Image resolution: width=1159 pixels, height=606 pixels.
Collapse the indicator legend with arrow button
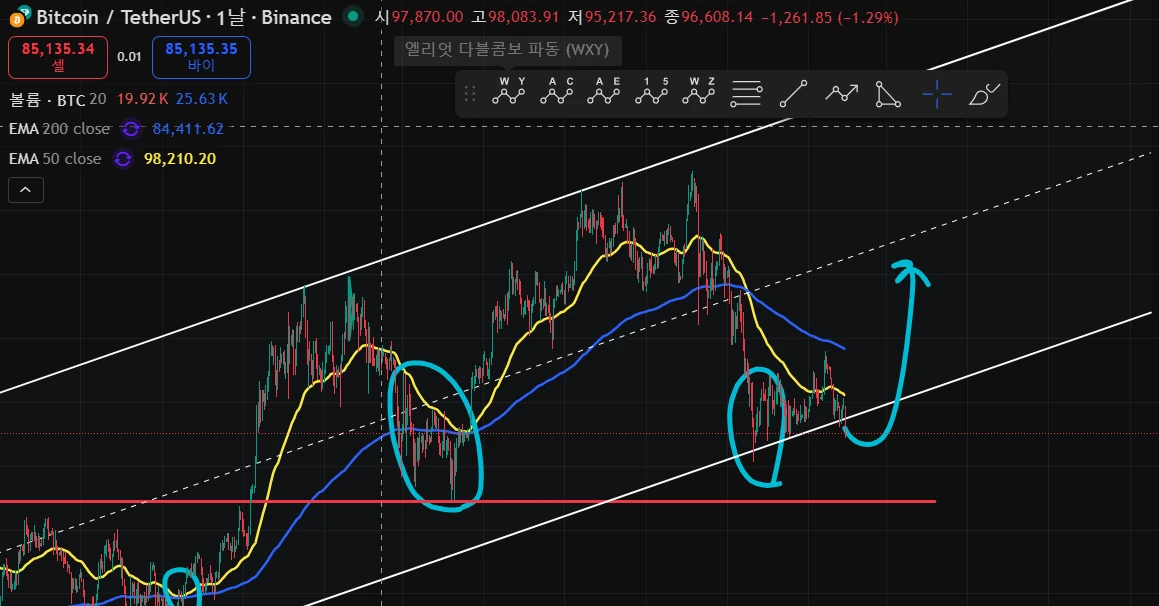click(26, 190)
